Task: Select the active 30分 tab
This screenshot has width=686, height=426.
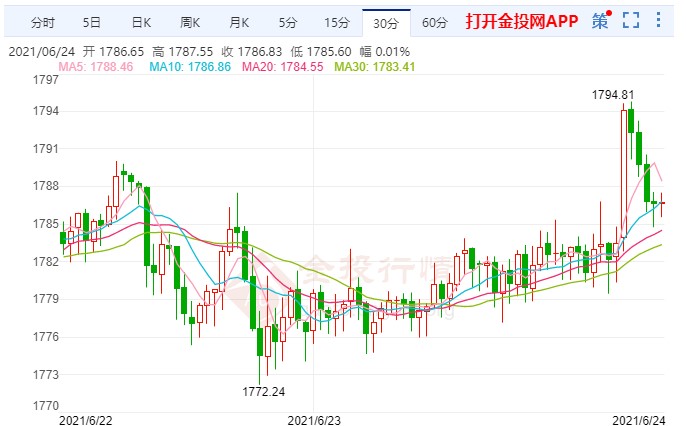Action: coord(386,23)
